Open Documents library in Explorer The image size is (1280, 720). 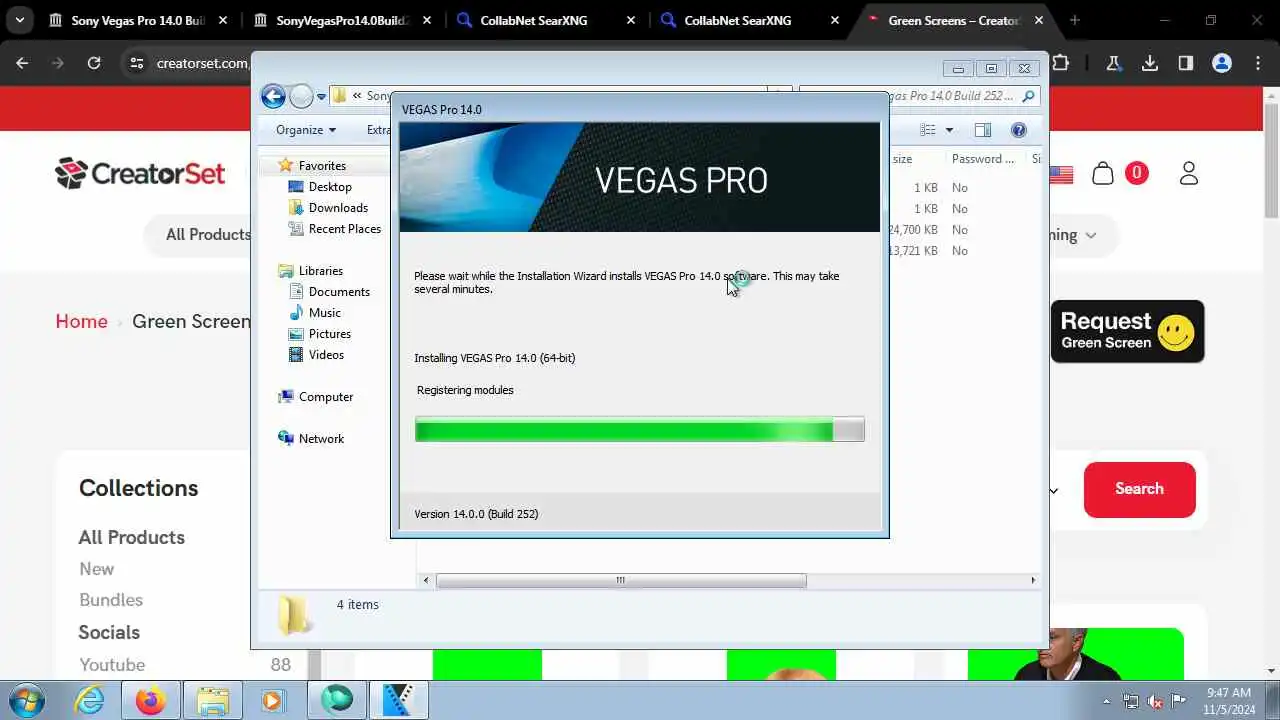[x=339, y=292]
